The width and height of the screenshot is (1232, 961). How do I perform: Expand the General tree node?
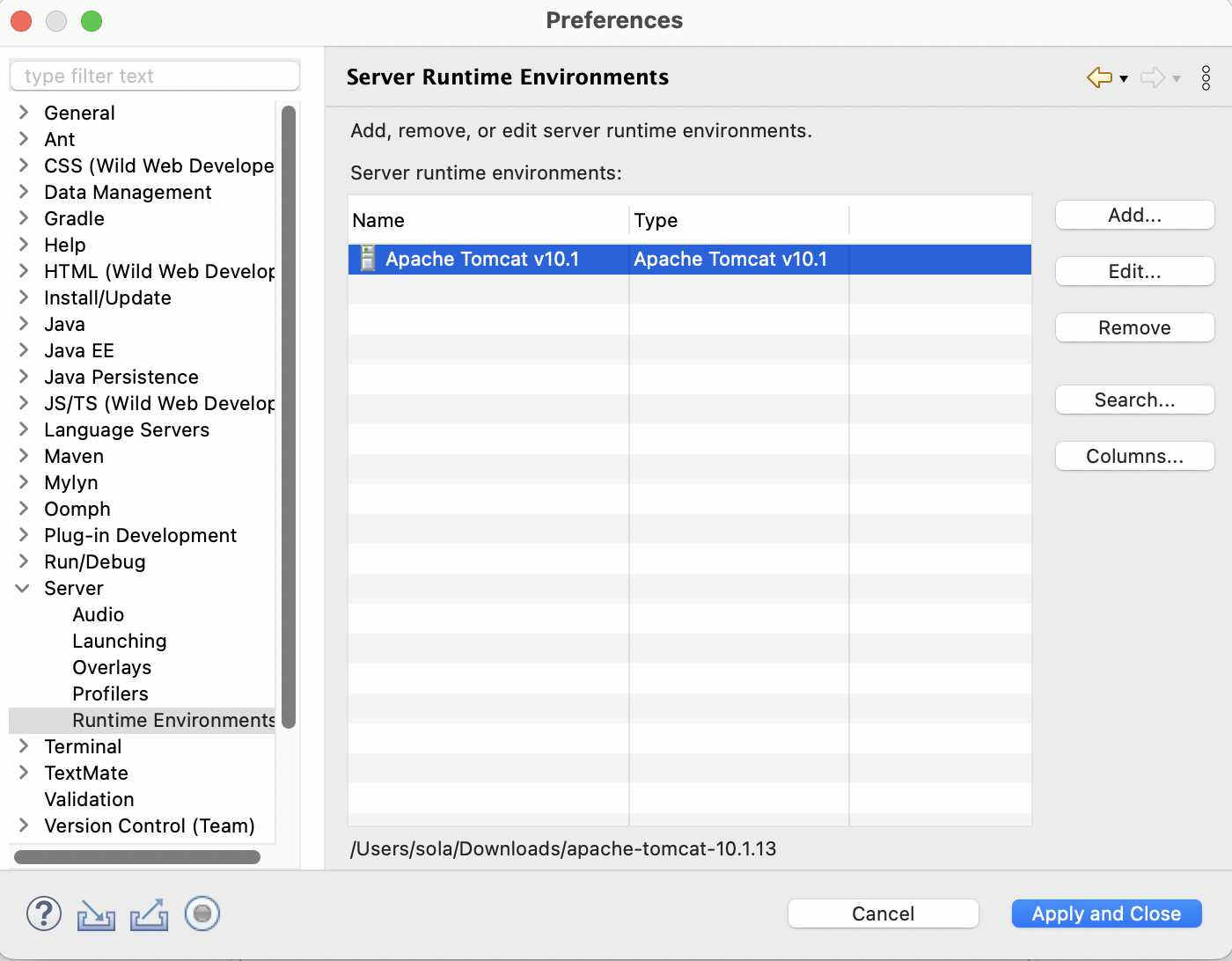pos(24,113)
